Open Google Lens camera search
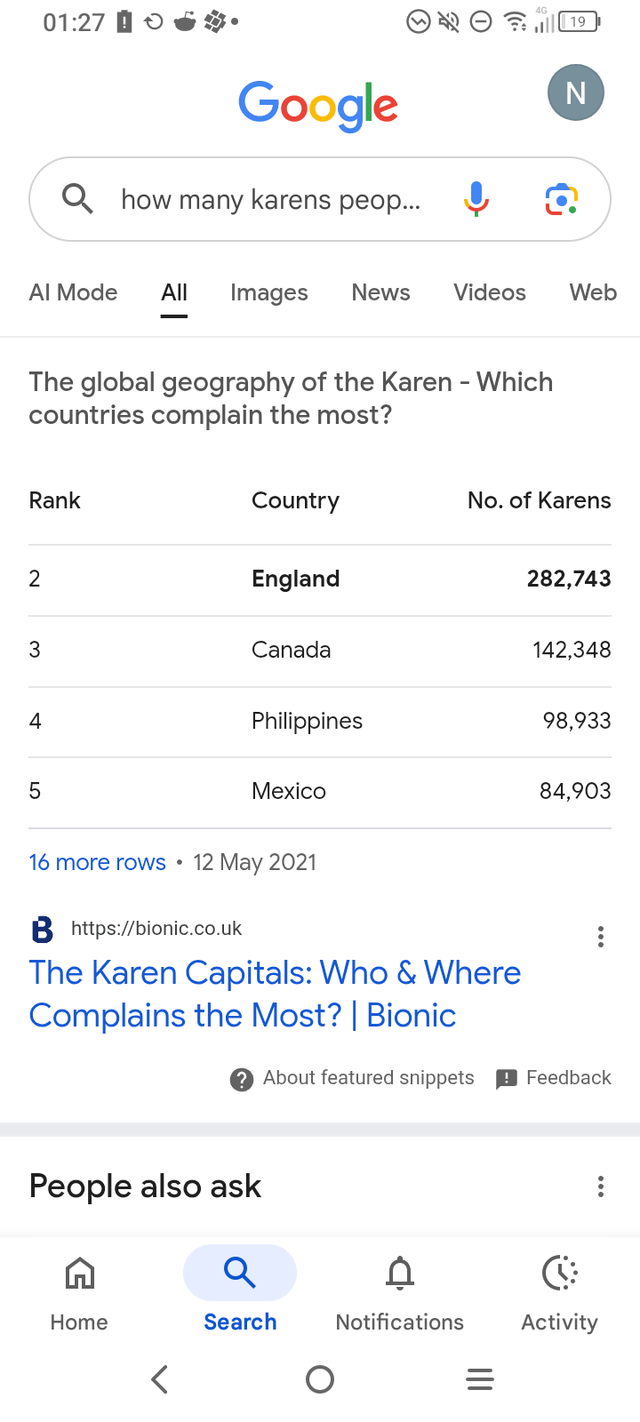The width and height of the screenshot is (640, 1422). click(x=561, y=199)
